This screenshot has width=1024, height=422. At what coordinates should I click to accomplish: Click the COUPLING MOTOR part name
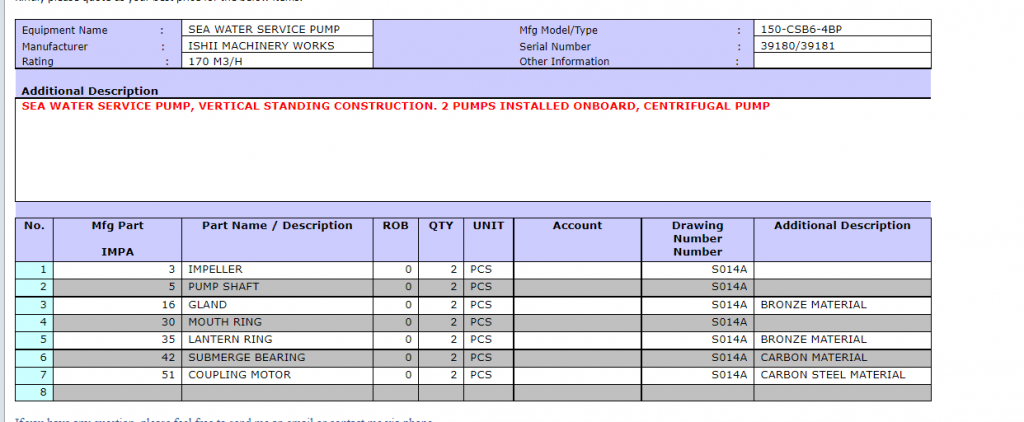pyautogui.click(x=277, y=375)
